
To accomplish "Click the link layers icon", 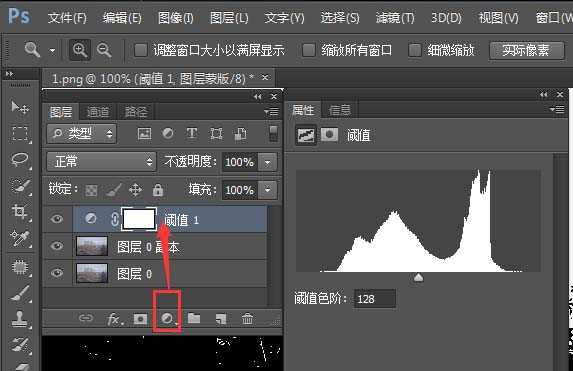I will click(x=86, y=318).
